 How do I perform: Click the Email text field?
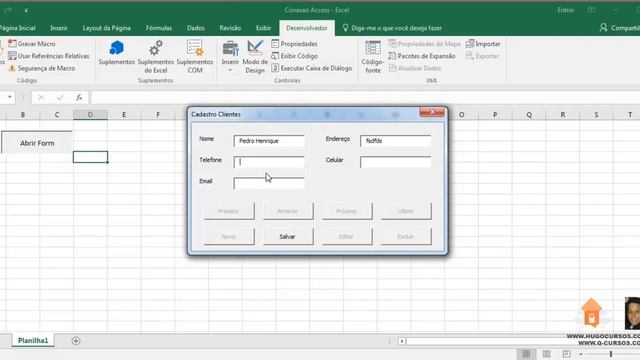tap(269, 183)
